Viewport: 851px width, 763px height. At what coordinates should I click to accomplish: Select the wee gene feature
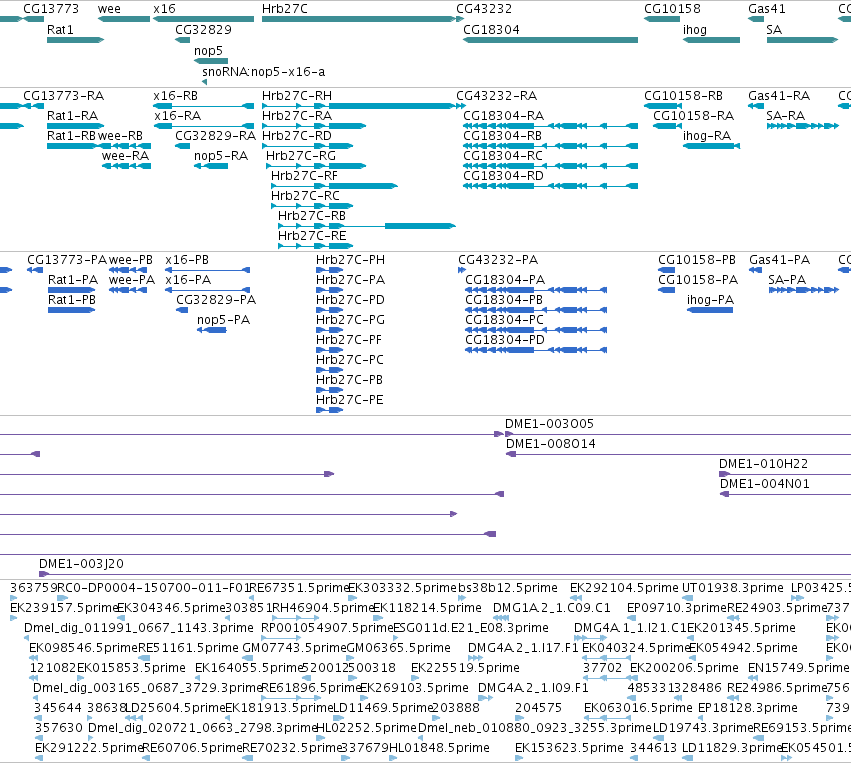click(124, 19)
